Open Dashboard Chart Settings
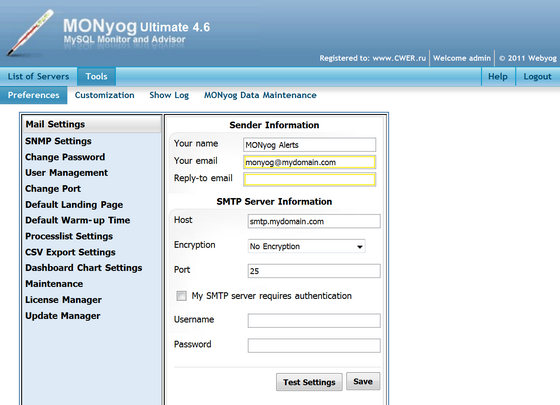 click(84, 268)
